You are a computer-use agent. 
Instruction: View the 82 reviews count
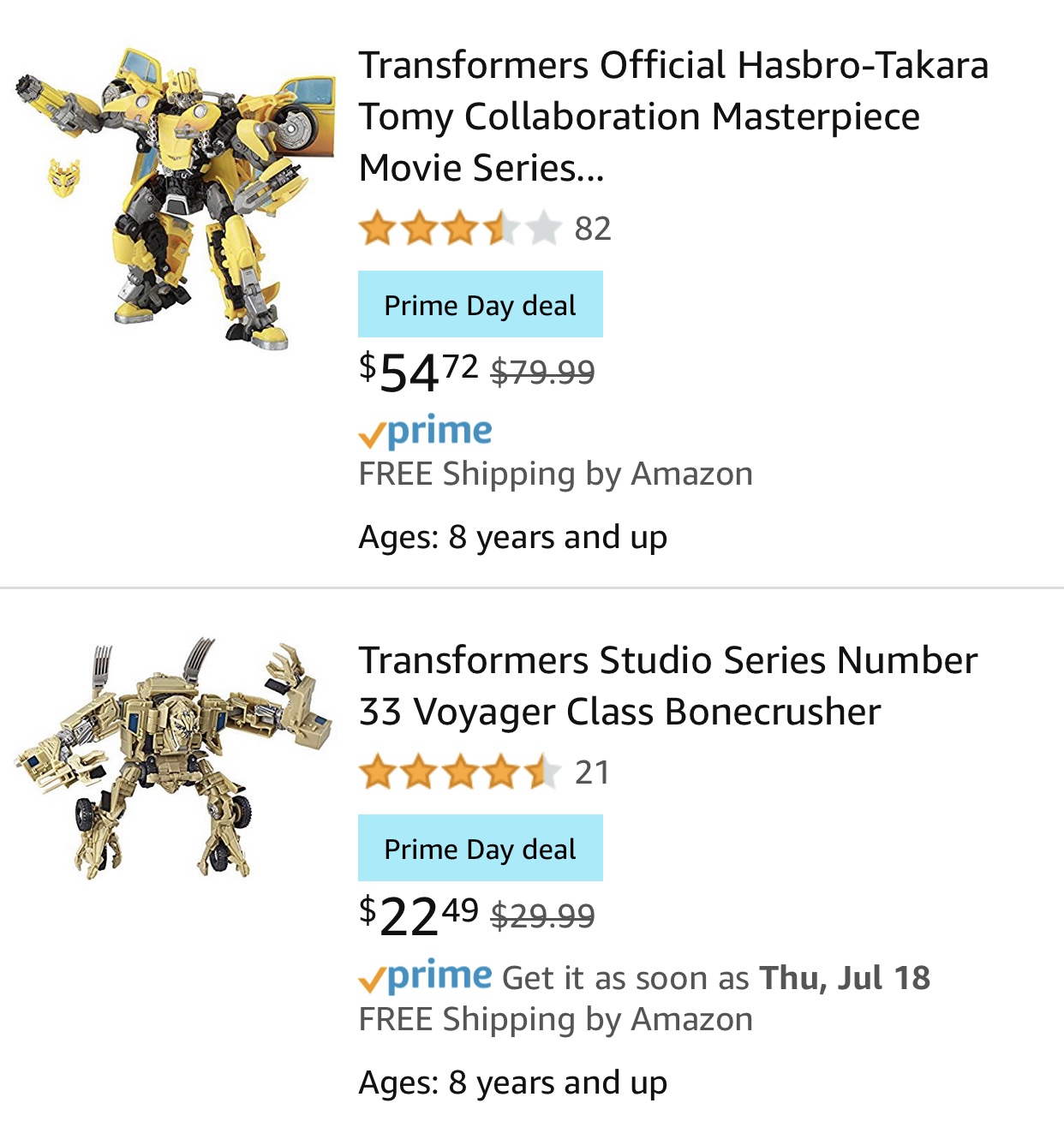coord(593,230)
